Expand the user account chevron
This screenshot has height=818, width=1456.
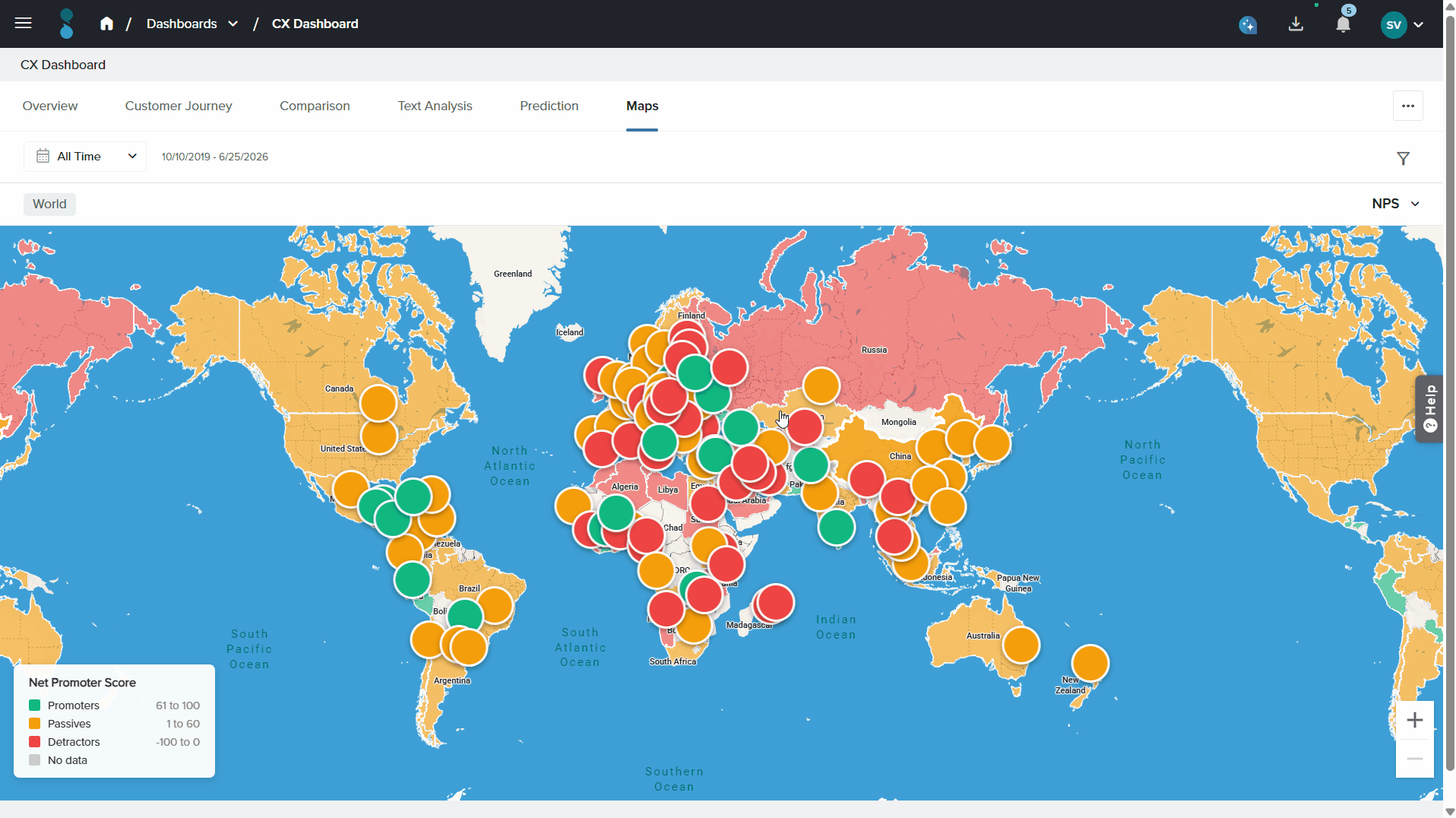(x=1419, y=24)
